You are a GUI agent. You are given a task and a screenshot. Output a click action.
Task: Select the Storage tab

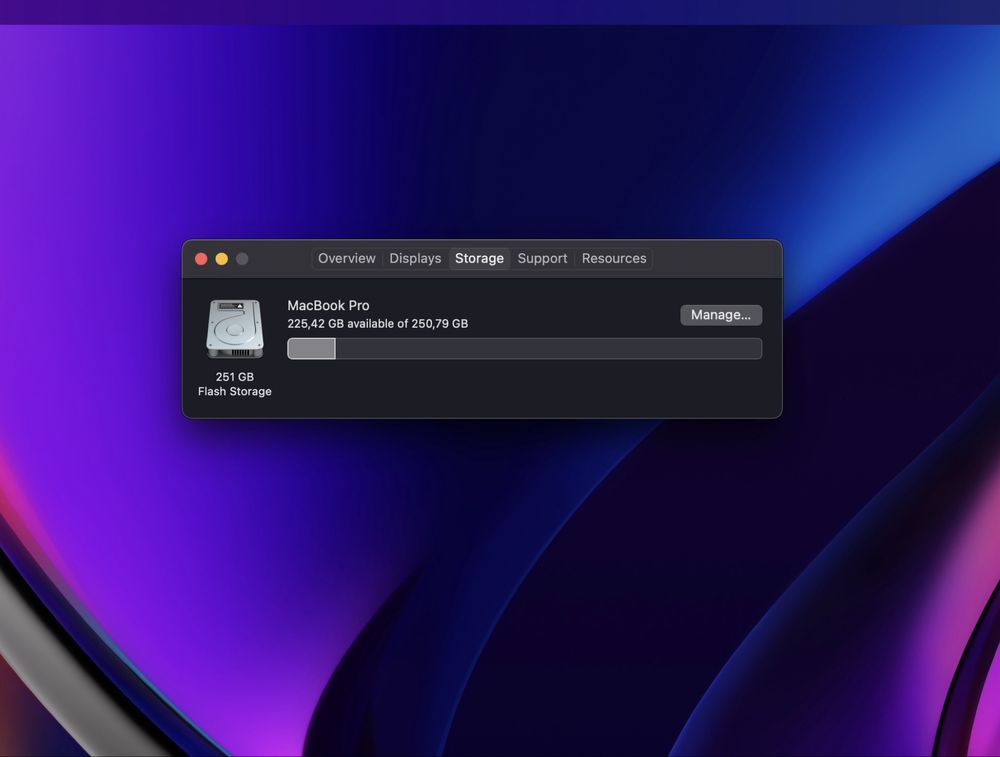(479, 258)
